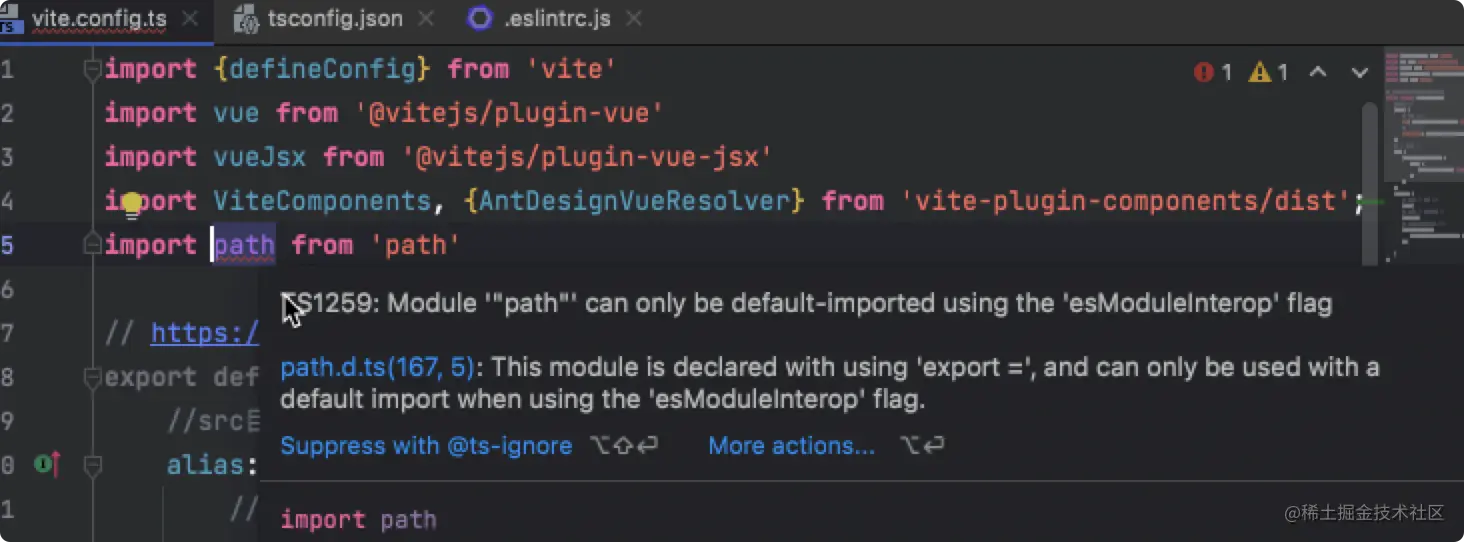Click the yellow intention light bulb
1464x542 pixels.
click(132, 207)
